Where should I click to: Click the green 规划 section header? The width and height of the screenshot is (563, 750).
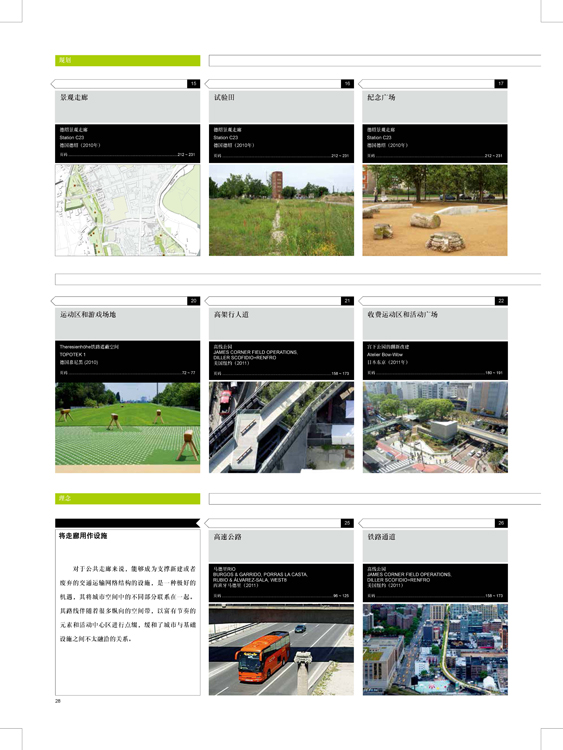tap(127, 61)
